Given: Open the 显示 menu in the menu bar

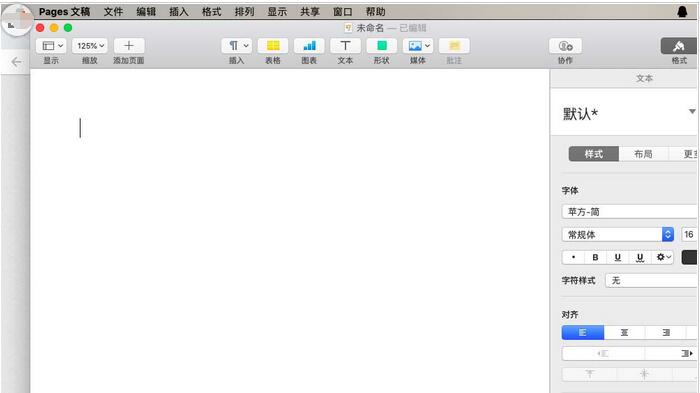Looking at the screenshot, I should (x=277, y=12).
